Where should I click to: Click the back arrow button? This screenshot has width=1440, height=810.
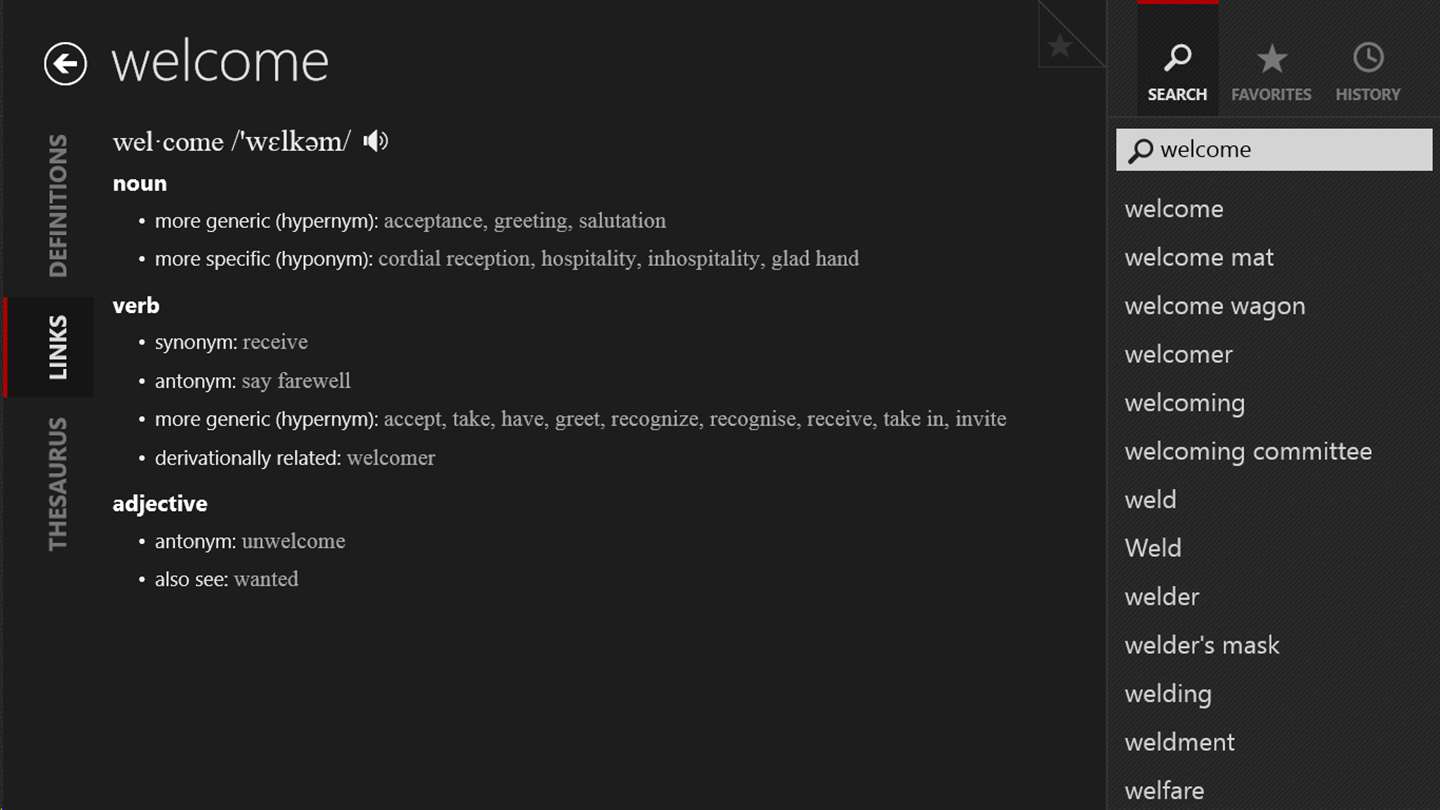tap(66, 64)
